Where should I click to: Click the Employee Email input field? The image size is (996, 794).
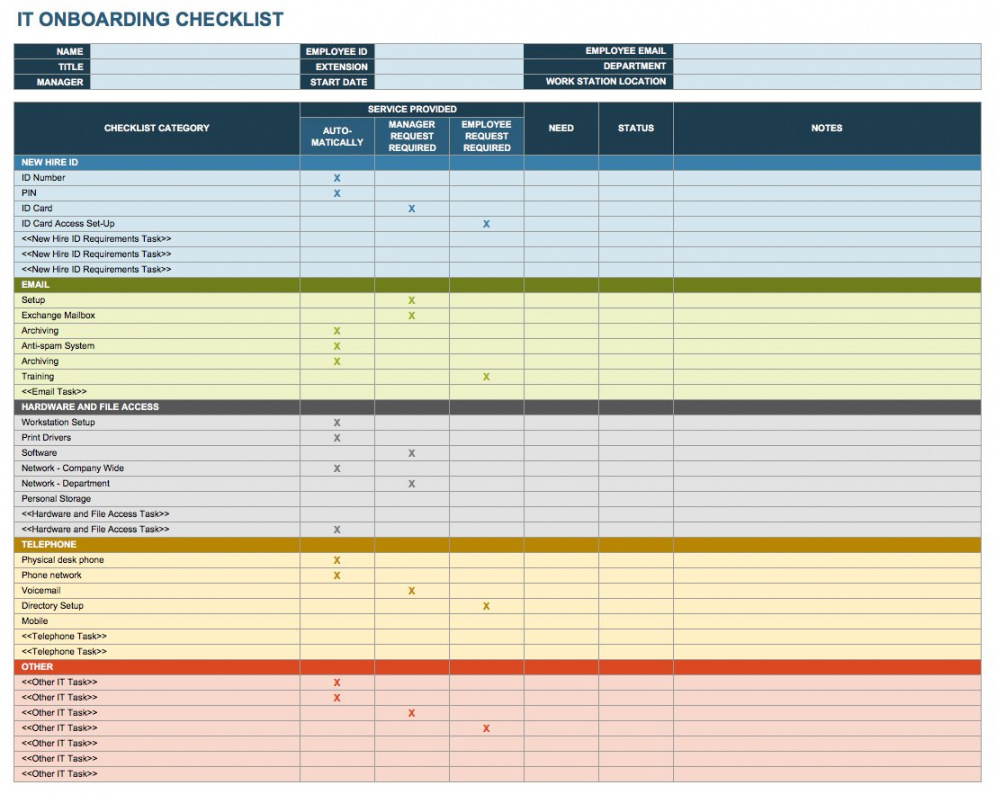click(826, 51)
